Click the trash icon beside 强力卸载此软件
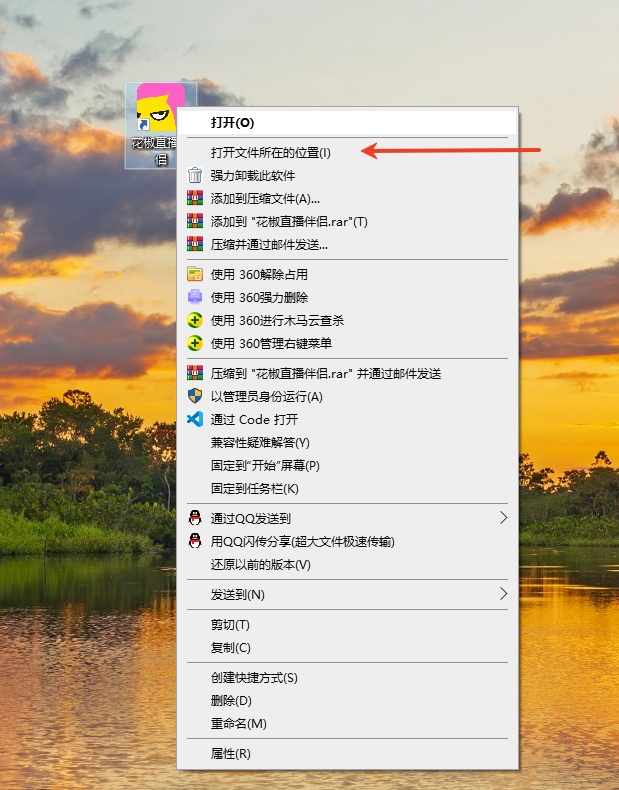 [195, 175]
